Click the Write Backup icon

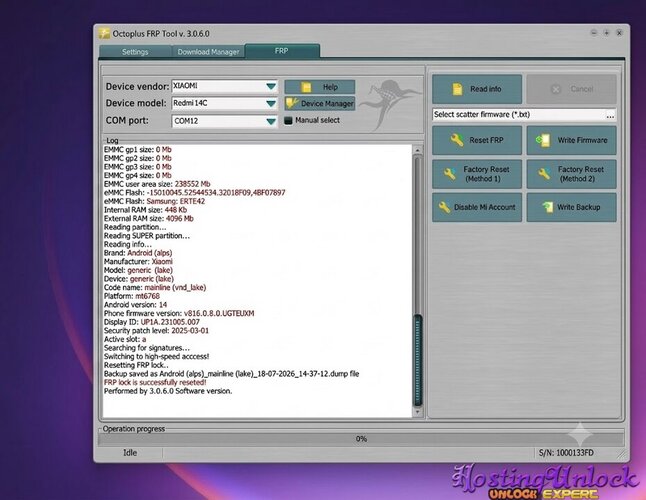click(x=548, y=207)
